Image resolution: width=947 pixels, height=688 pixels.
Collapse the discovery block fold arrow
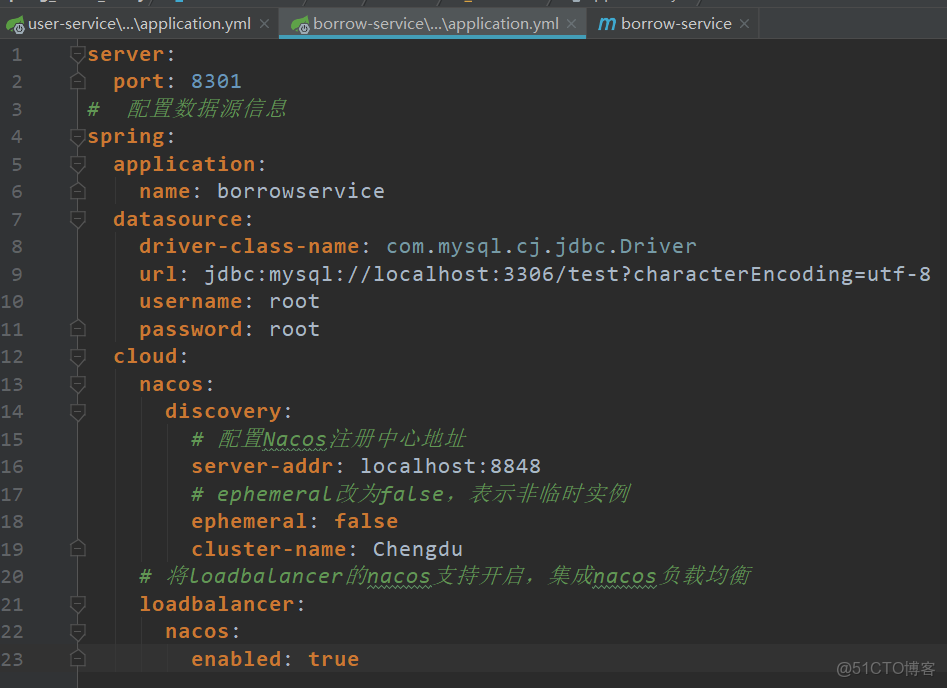tap(78, 411)
